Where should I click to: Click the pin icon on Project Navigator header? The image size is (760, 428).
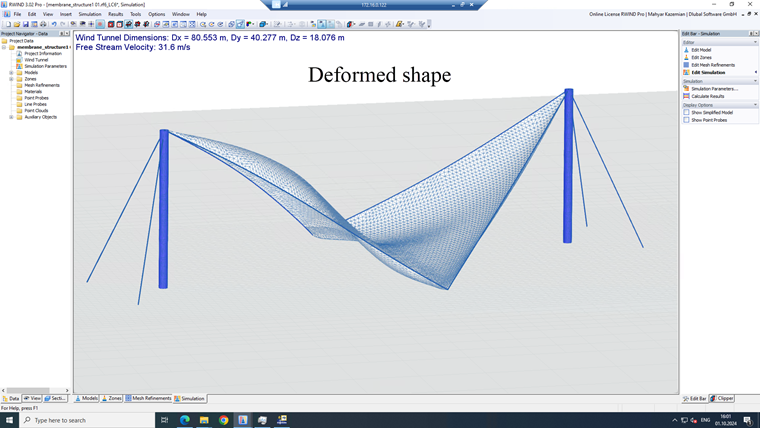(62, 33)
